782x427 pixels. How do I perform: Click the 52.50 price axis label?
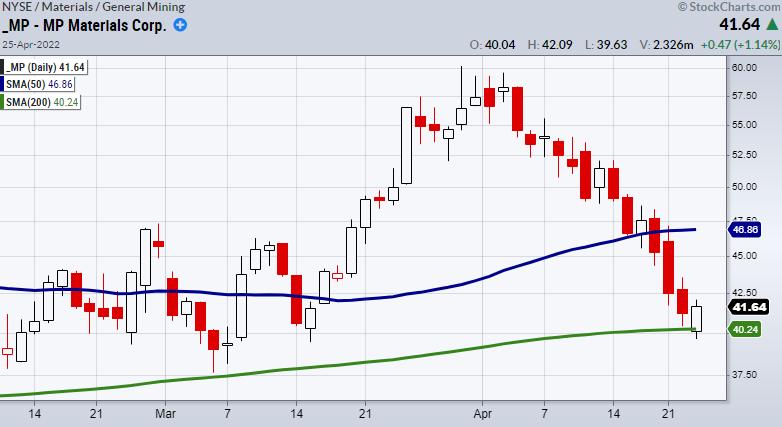click(744, 155)
